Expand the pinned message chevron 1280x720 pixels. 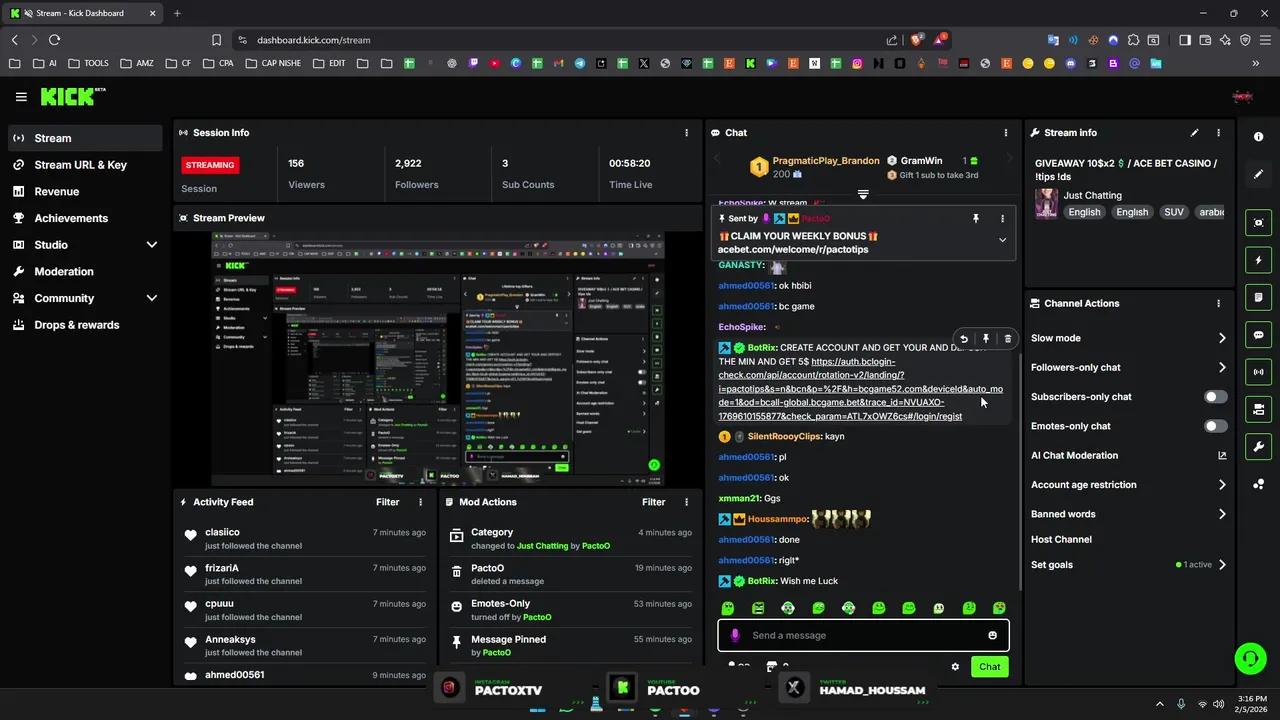click(x=1002, y=240)
